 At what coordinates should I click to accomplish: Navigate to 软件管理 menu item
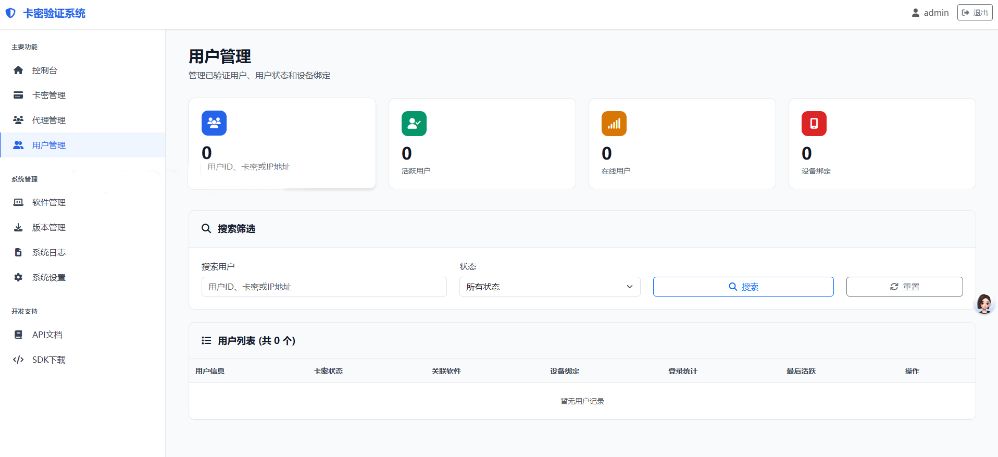[48, 203]
